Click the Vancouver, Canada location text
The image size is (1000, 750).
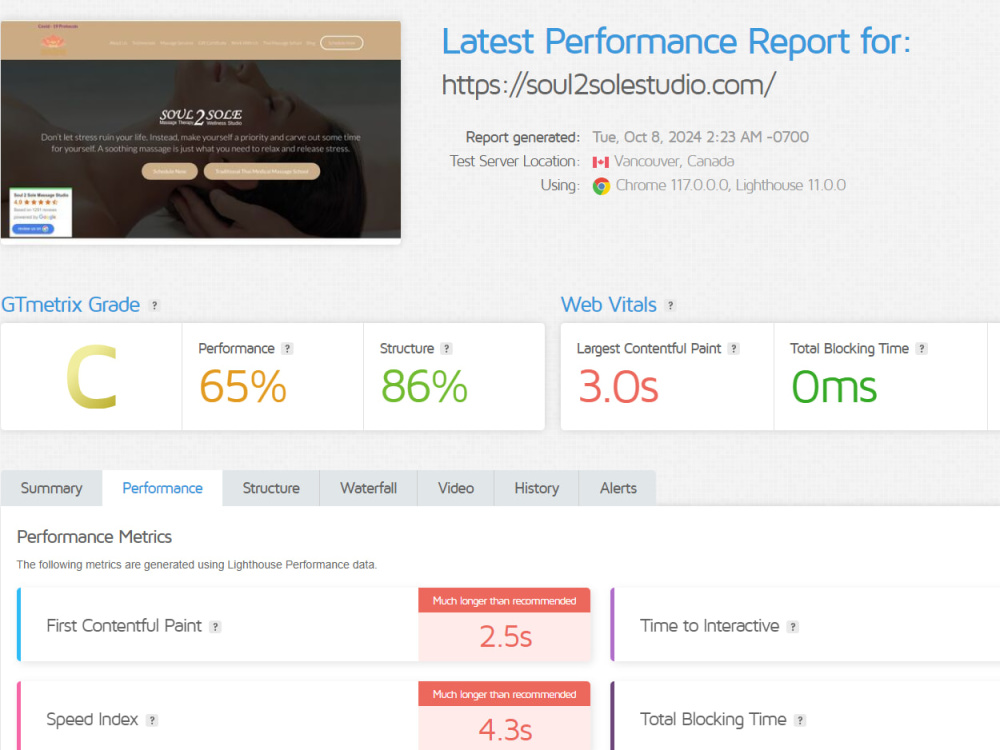674,161
